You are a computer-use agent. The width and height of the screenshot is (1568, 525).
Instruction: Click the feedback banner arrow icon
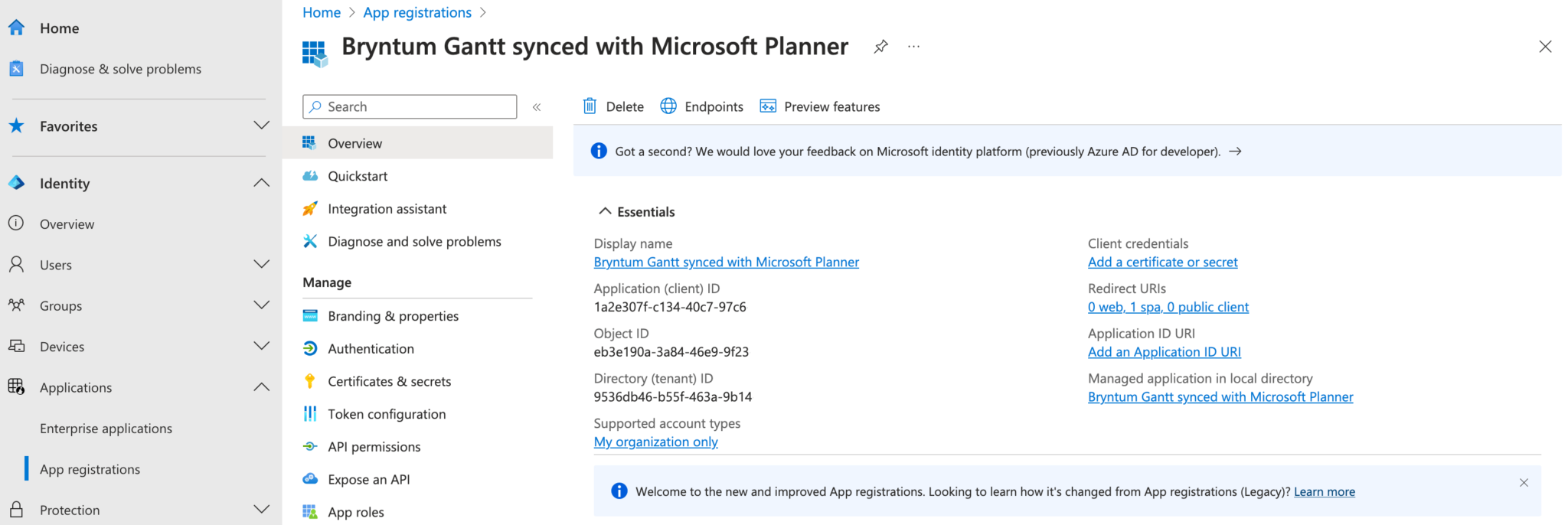(x=1235, y=152)
